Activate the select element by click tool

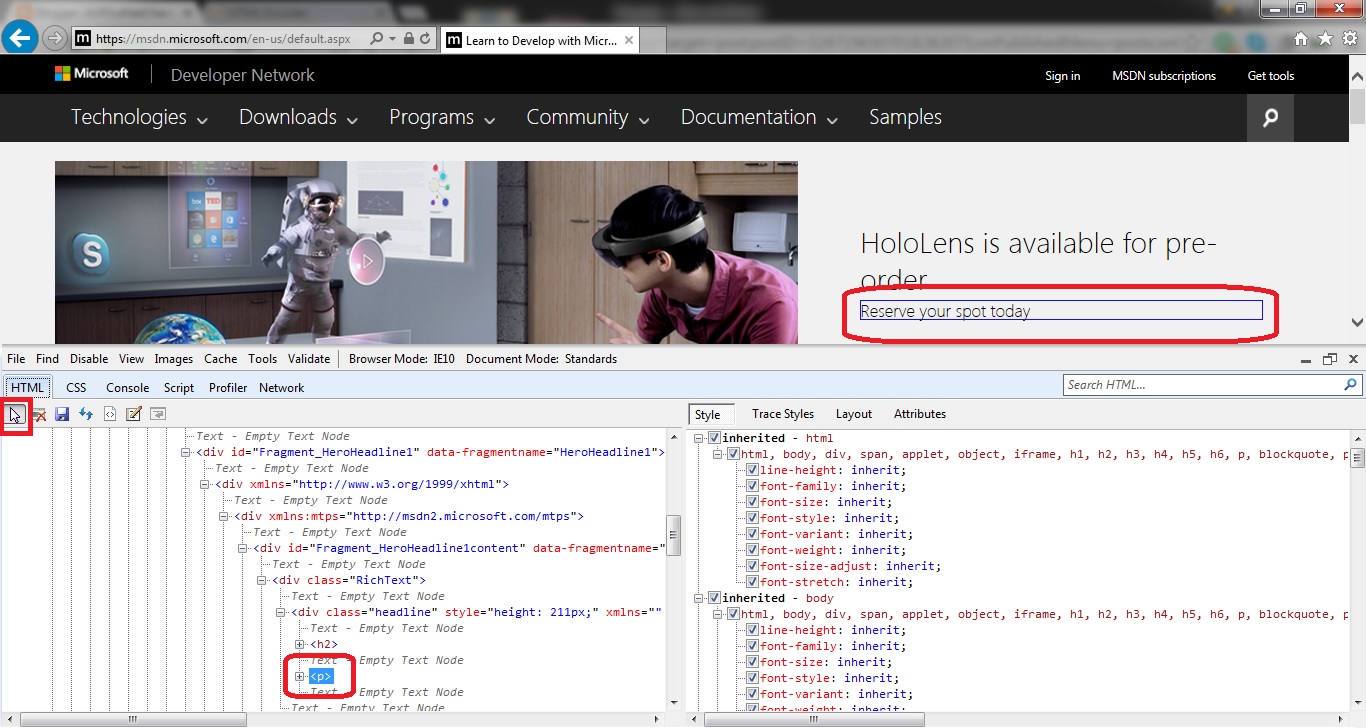15,414
